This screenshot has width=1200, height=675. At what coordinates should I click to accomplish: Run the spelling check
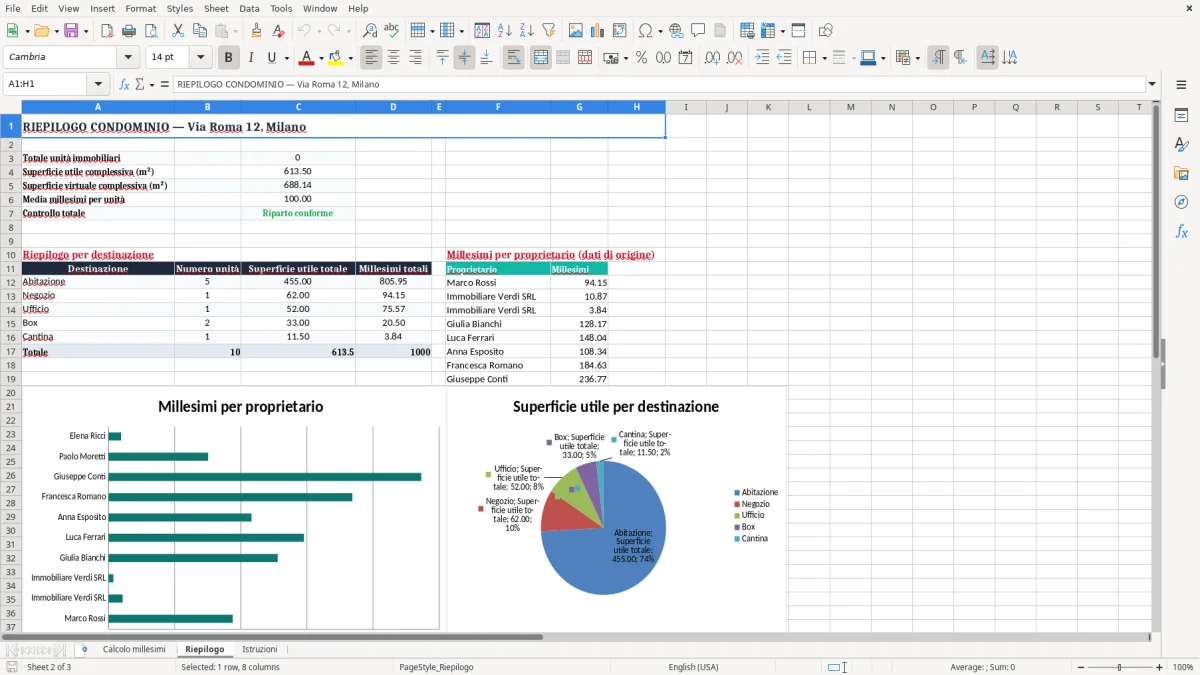point(392,31)
